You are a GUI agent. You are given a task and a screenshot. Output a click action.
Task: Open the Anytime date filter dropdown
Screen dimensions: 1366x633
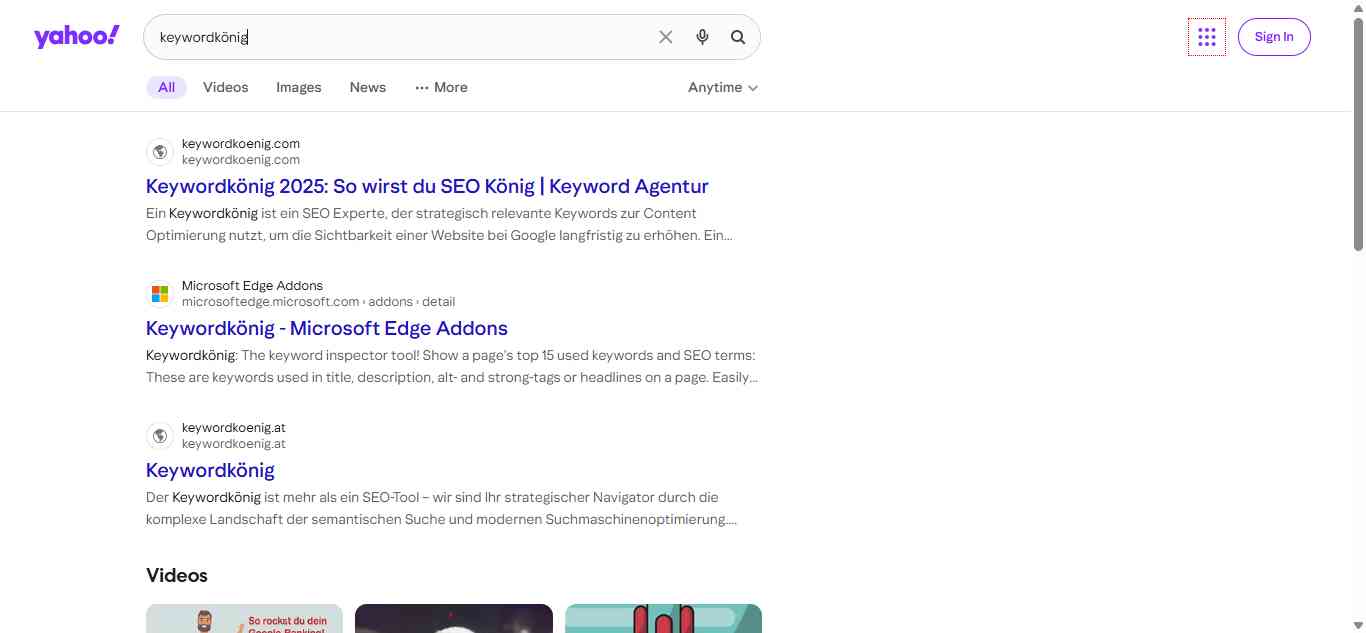[x=723, y=87]
